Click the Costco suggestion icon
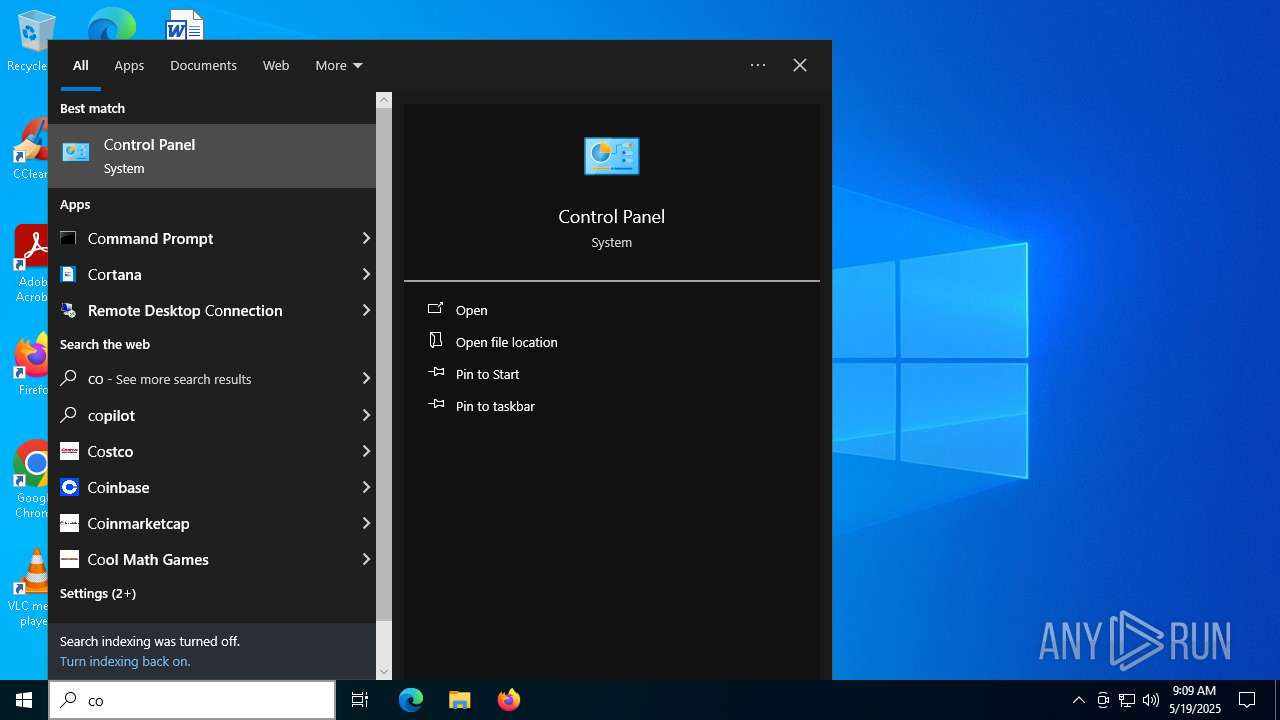The image size is (1280, 720). coord(69,451)
